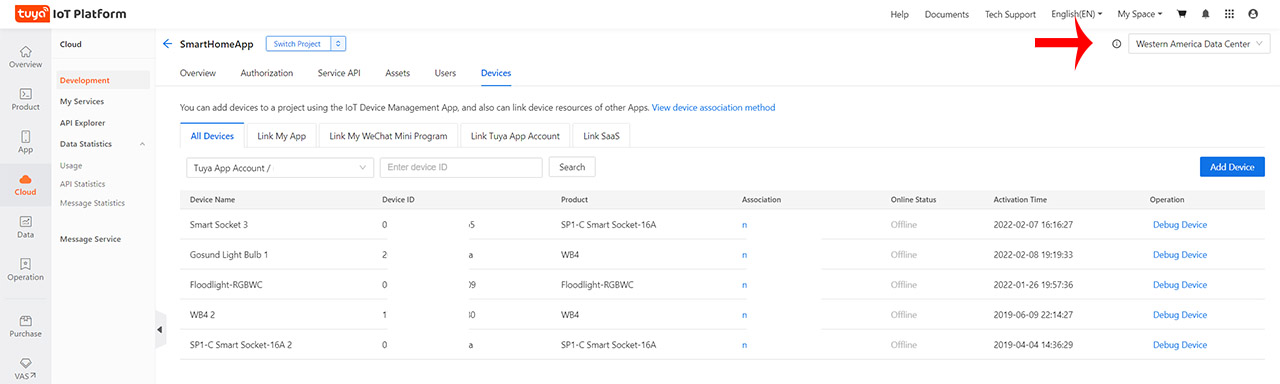The height and width of the screenshot is (384, 1280).
Task: Select the Cloud sidebar icon
Action: (x=25, y=184)
